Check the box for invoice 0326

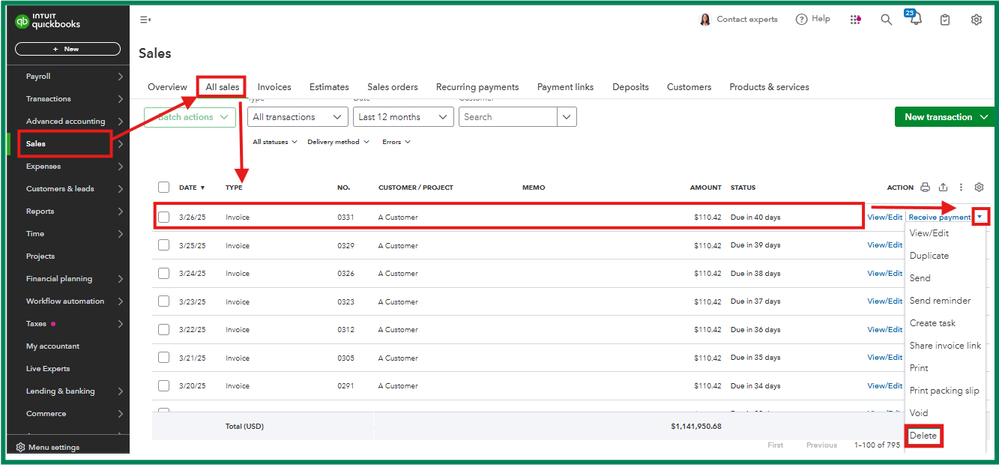(x=164, y=273)
